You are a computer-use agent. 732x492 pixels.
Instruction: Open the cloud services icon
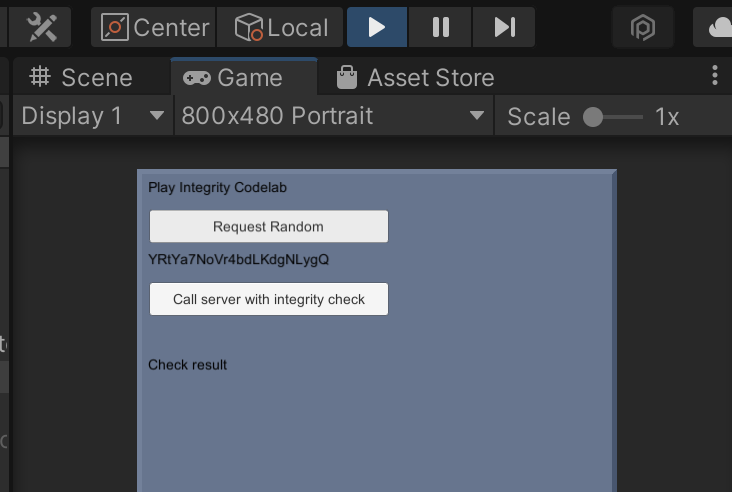tap(719, 28)
